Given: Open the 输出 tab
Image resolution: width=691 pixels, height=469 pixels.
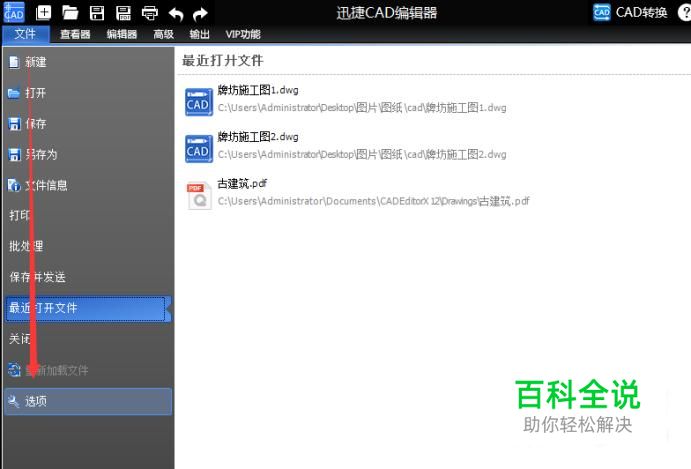Looking at the screenshot, I should (200, 34).
